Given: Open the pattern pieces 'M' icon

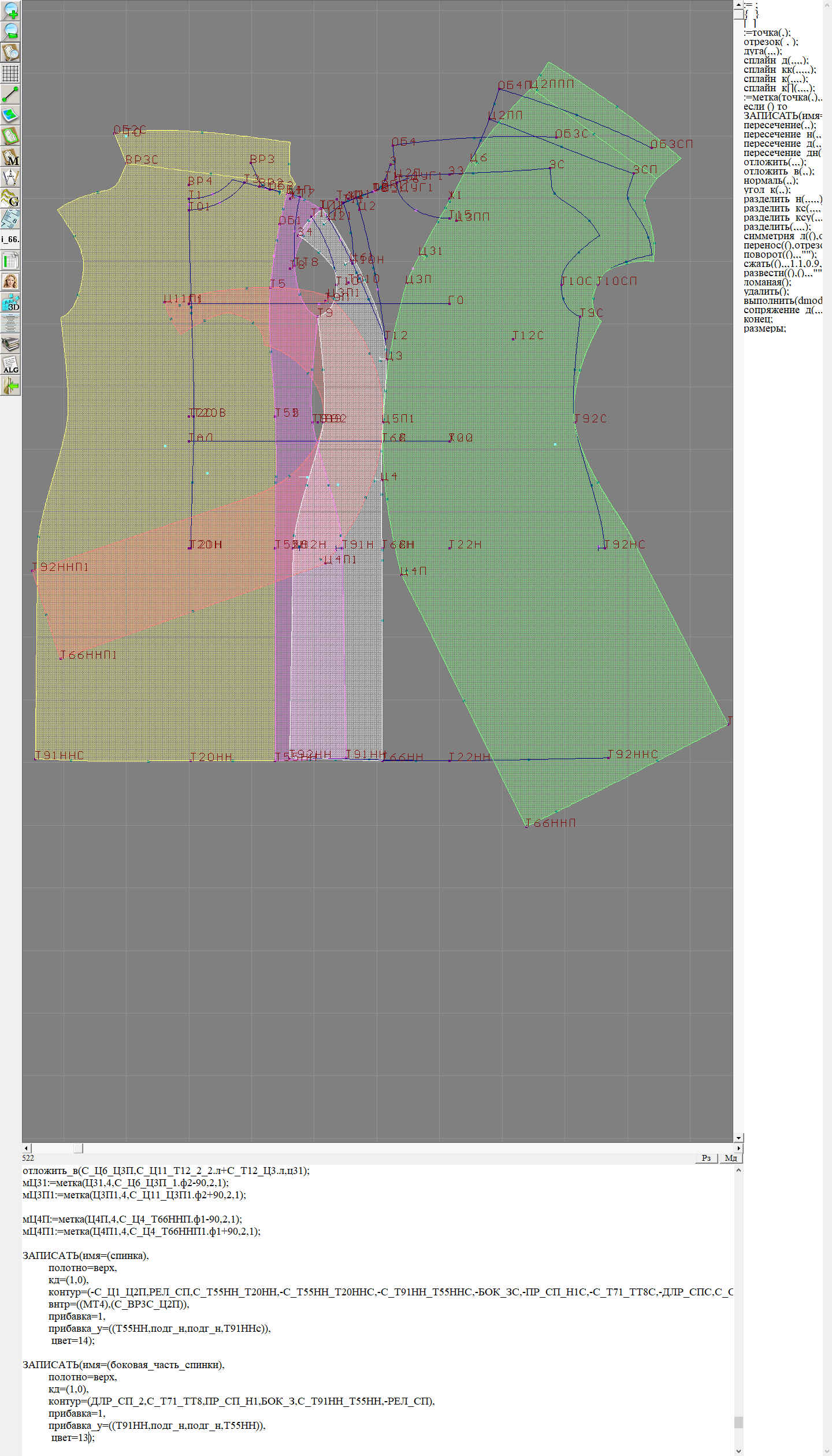Looking at the screenshot, I should pyautogui.click(x=10, y=157).
